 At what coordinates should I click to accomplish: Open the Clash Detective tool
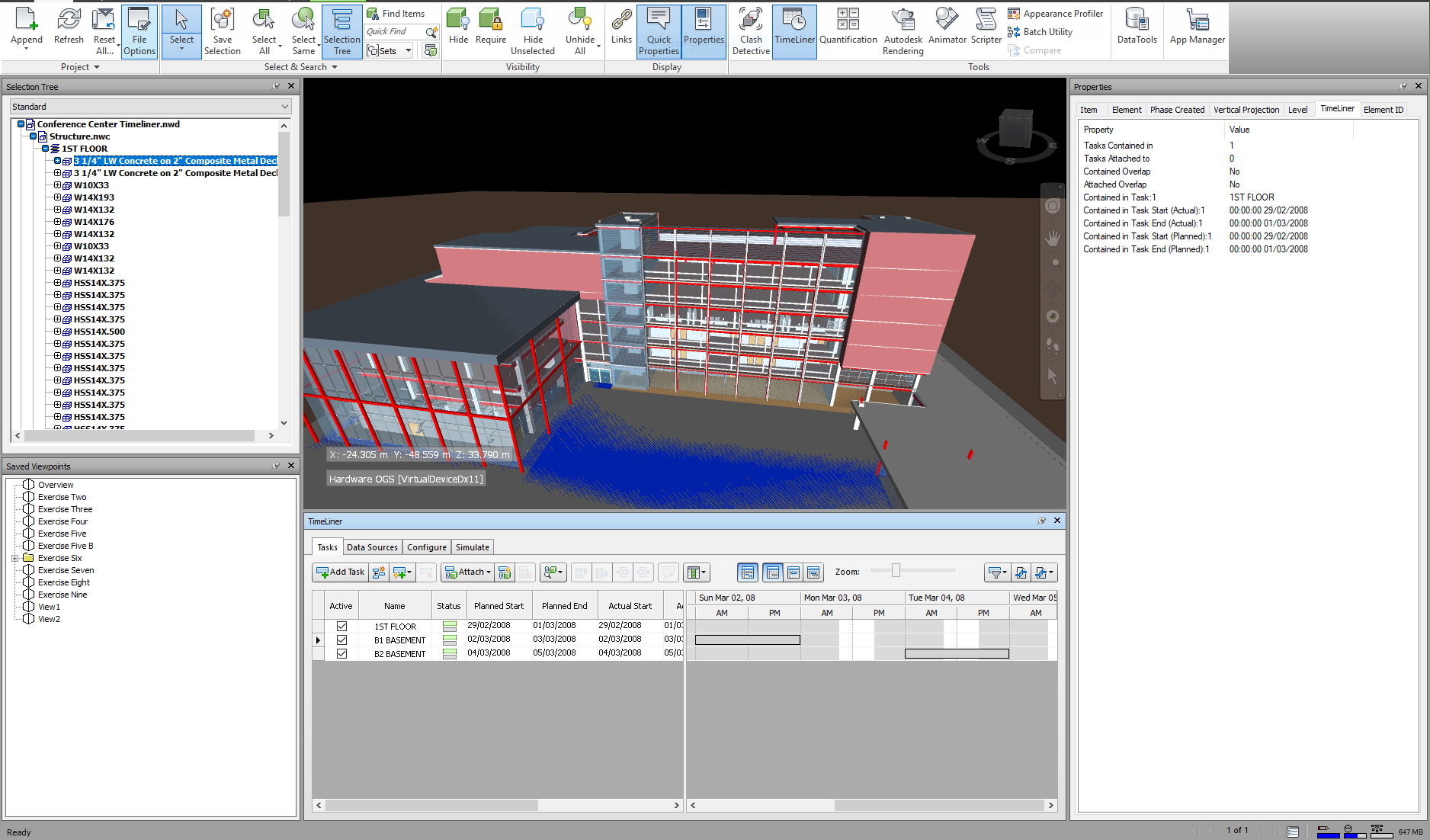coord(750,30)
